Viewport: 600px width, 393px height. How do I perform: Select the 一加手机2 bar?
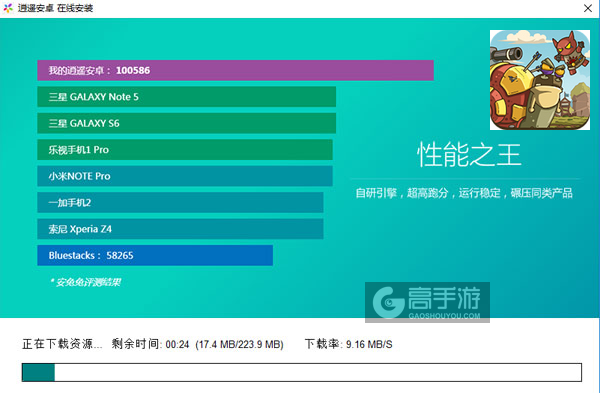click(x=180, y=202)
